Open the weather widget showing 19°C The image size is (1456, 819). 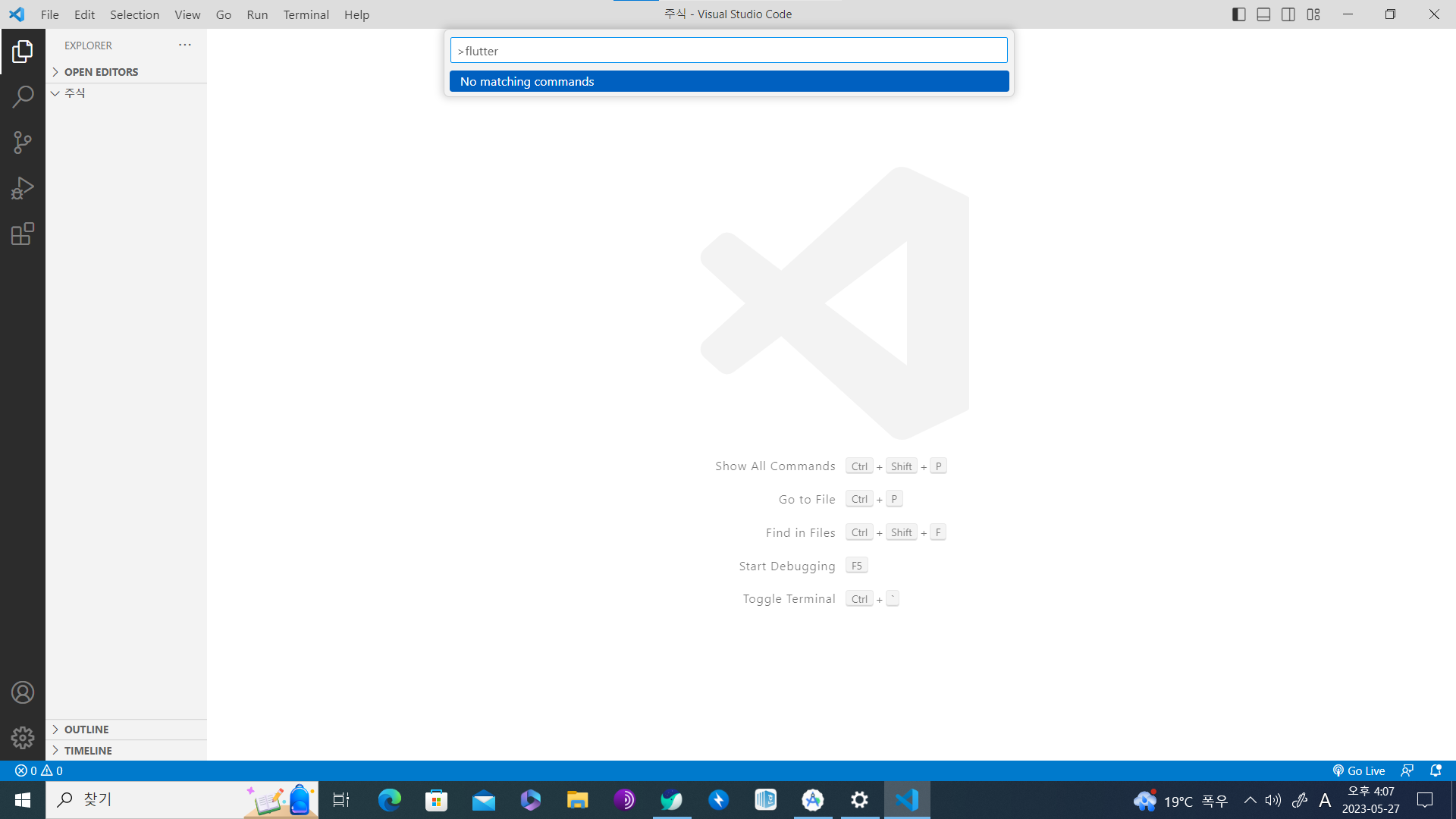tap(1181, 800)
